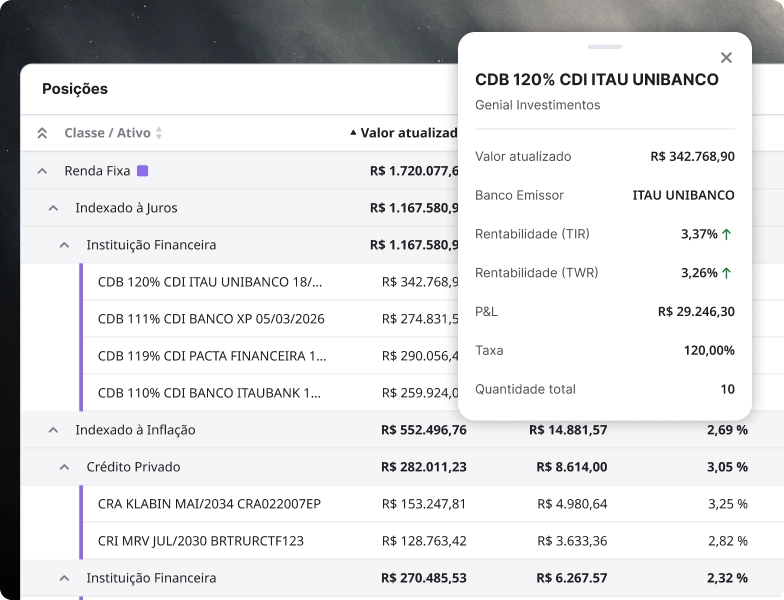The image size is (784, 600).
Task: Click the CDB 120% CDI ITAU UNIBANCO card title
Action: [596, 80]
